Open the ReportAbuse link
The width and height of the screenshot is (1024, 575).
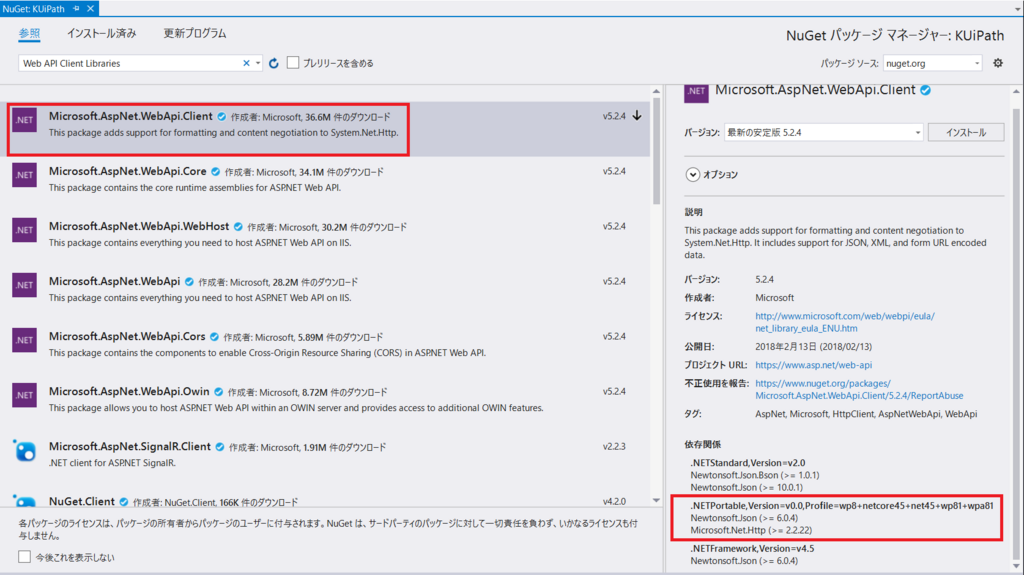pyautogui.click(x=859, y=389)
